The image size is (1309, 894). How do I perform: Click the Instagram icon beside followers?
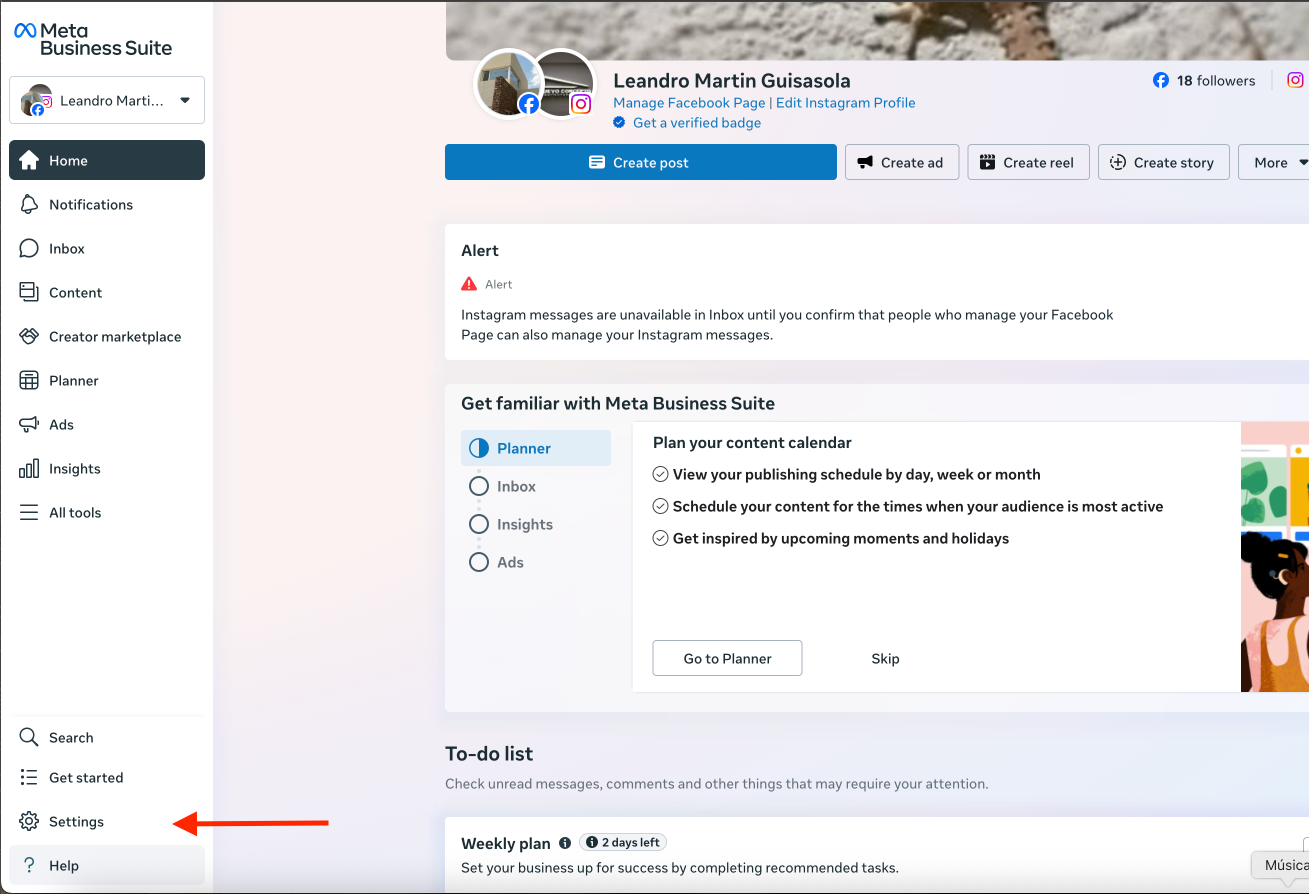click(1295, 80)
